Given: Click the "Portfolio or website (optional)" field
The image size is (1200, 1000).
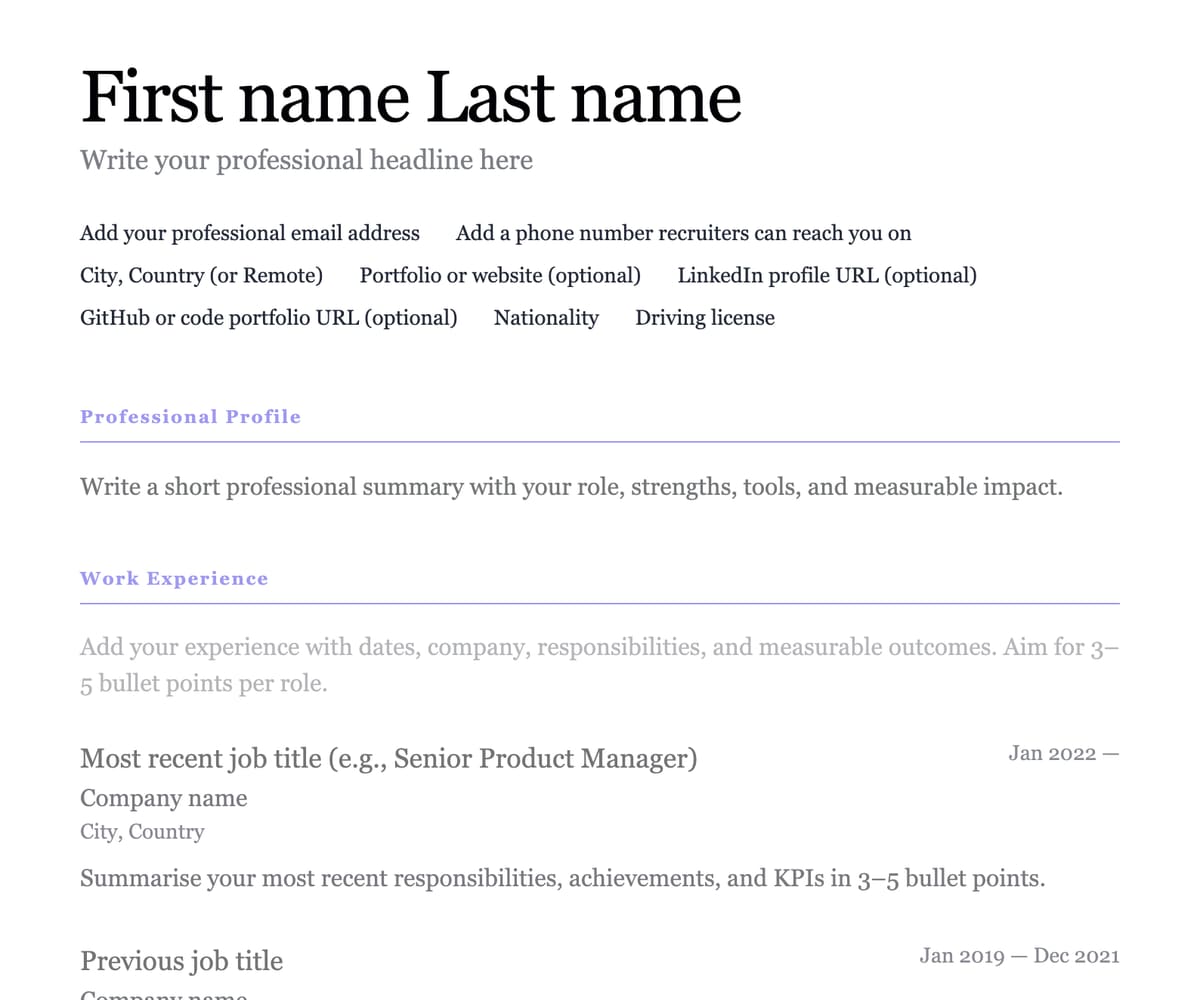Looking at the screenshot, I should [500, 275].
